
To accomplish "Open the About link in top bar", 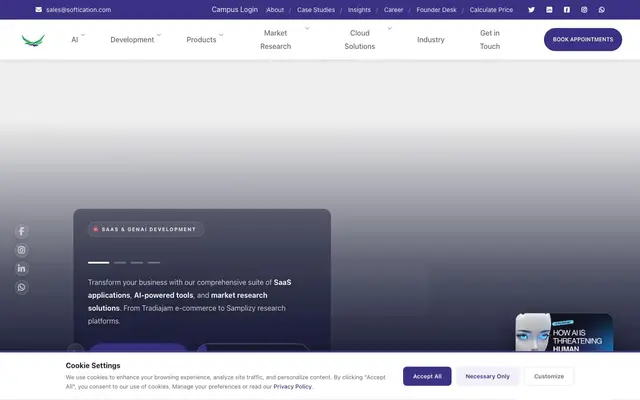I will pos(275,10).
